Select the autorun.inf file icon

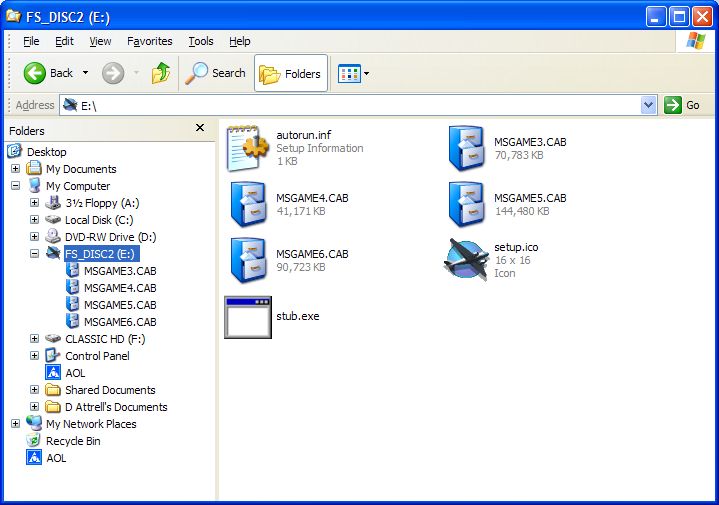tap(248, 148)
